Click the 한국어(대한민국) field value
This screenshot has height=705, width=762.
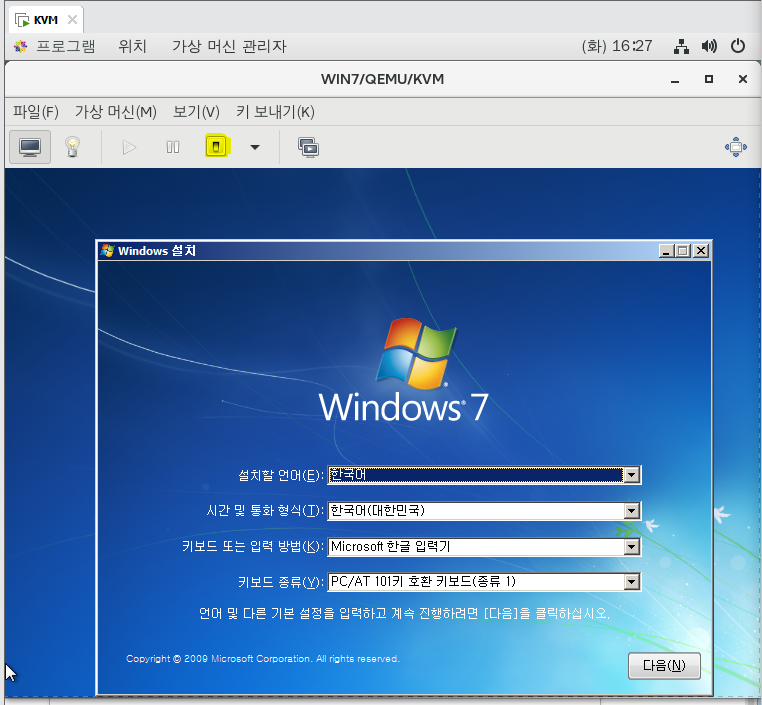[378, 510]
